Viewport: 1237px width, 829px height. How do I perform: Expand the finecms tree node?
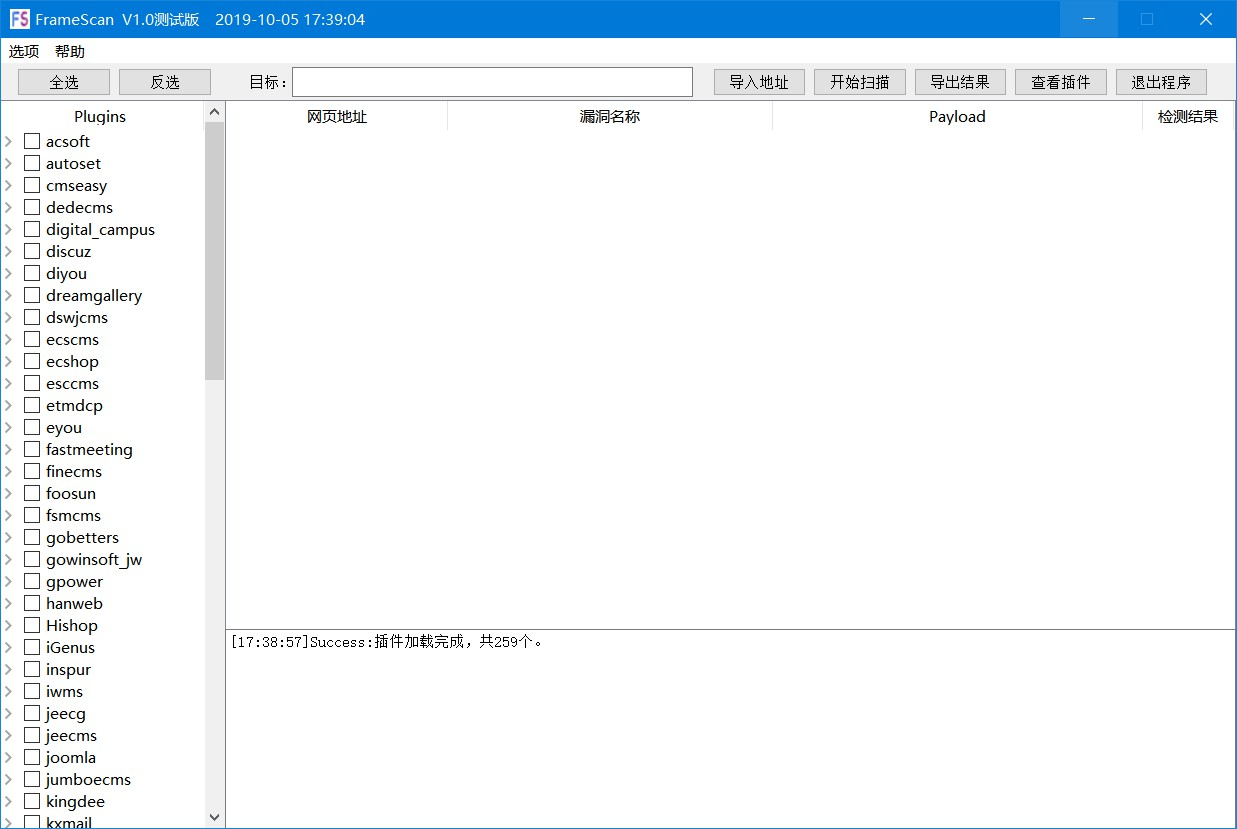point(9,471)
